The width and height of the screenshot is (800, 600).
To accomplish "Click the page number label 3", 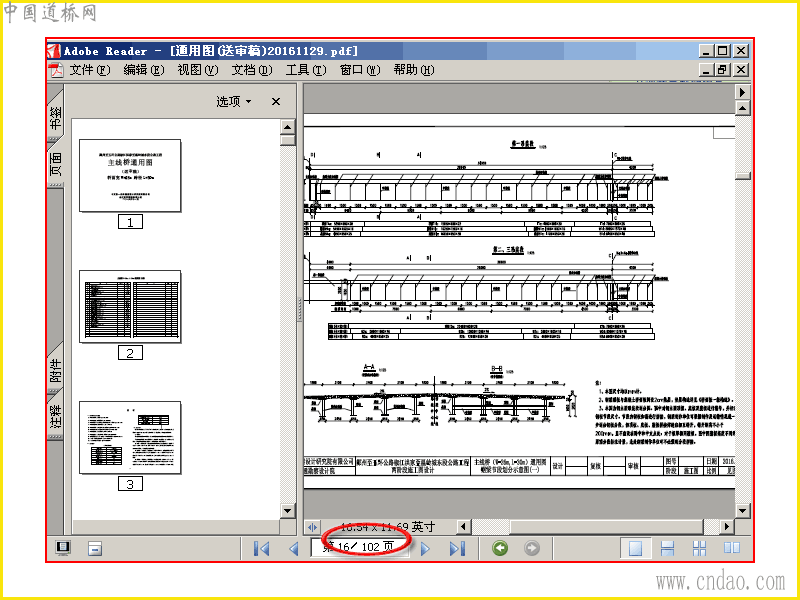I will 130,484.
